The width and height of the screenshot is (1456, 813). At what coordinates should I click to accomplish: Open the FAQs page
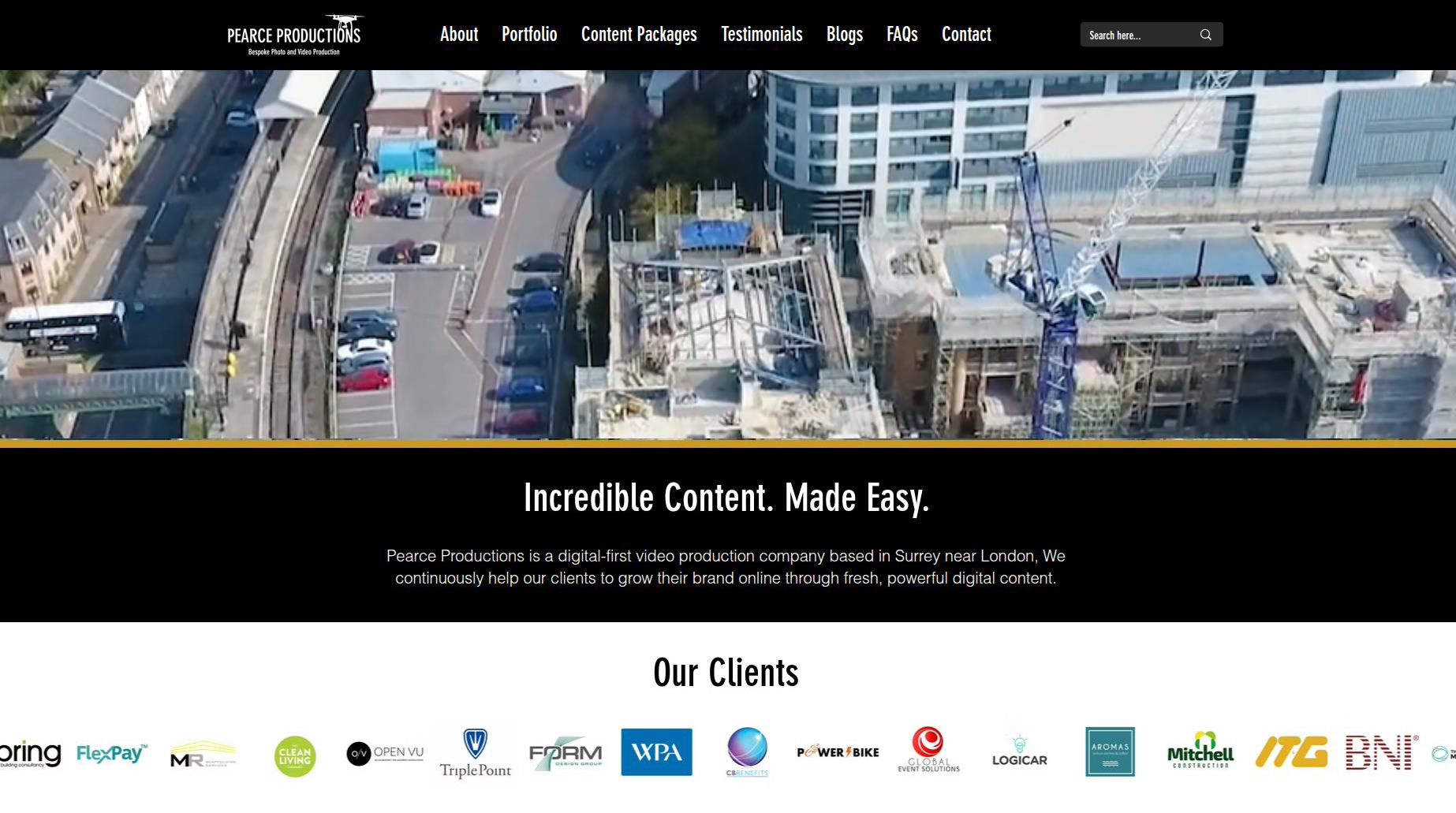902,35
